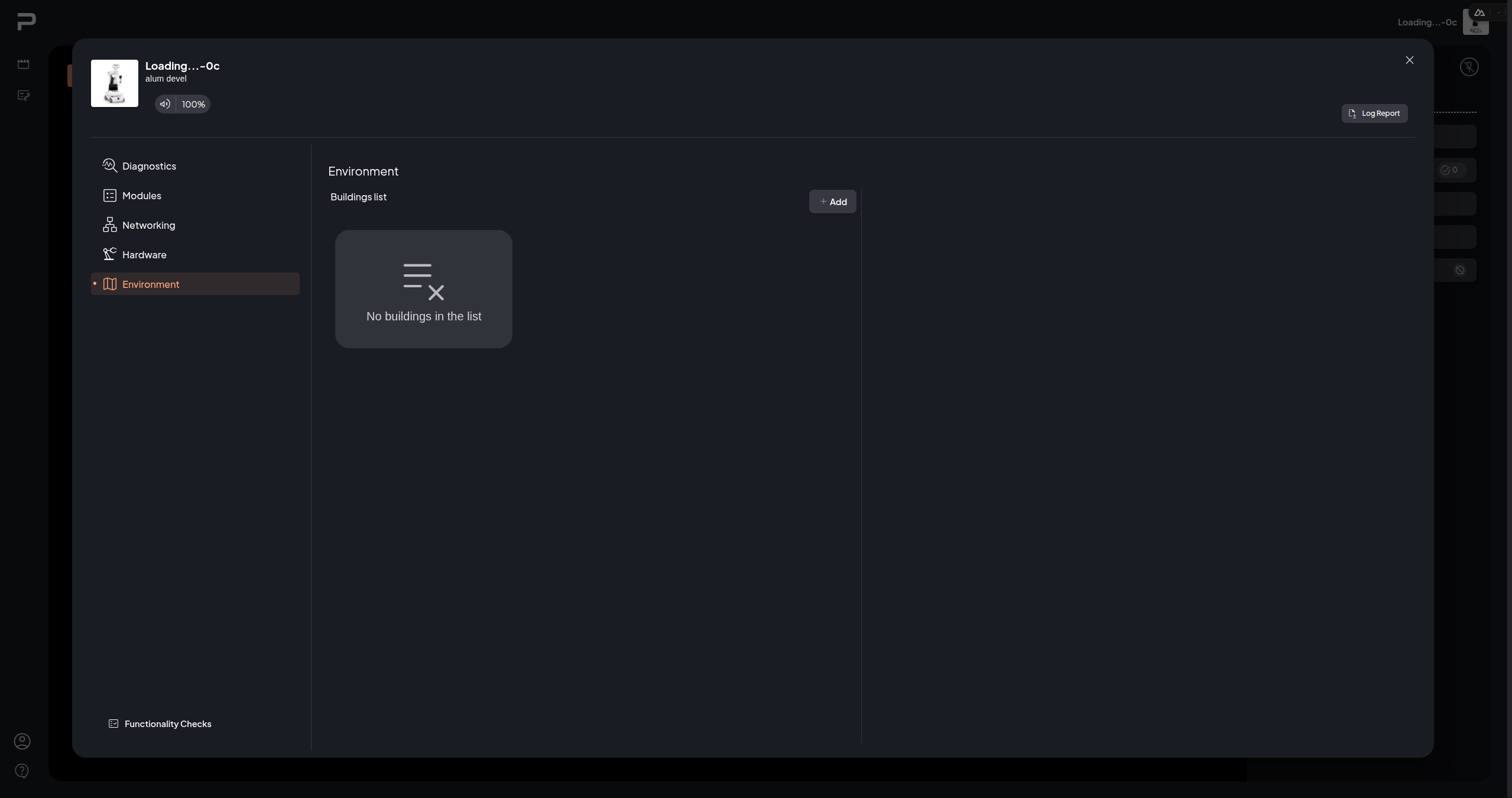The image size is (1512, 798).
Task: Click the Functionality Checks checklist icon
Action: click(x=113, y=724)
